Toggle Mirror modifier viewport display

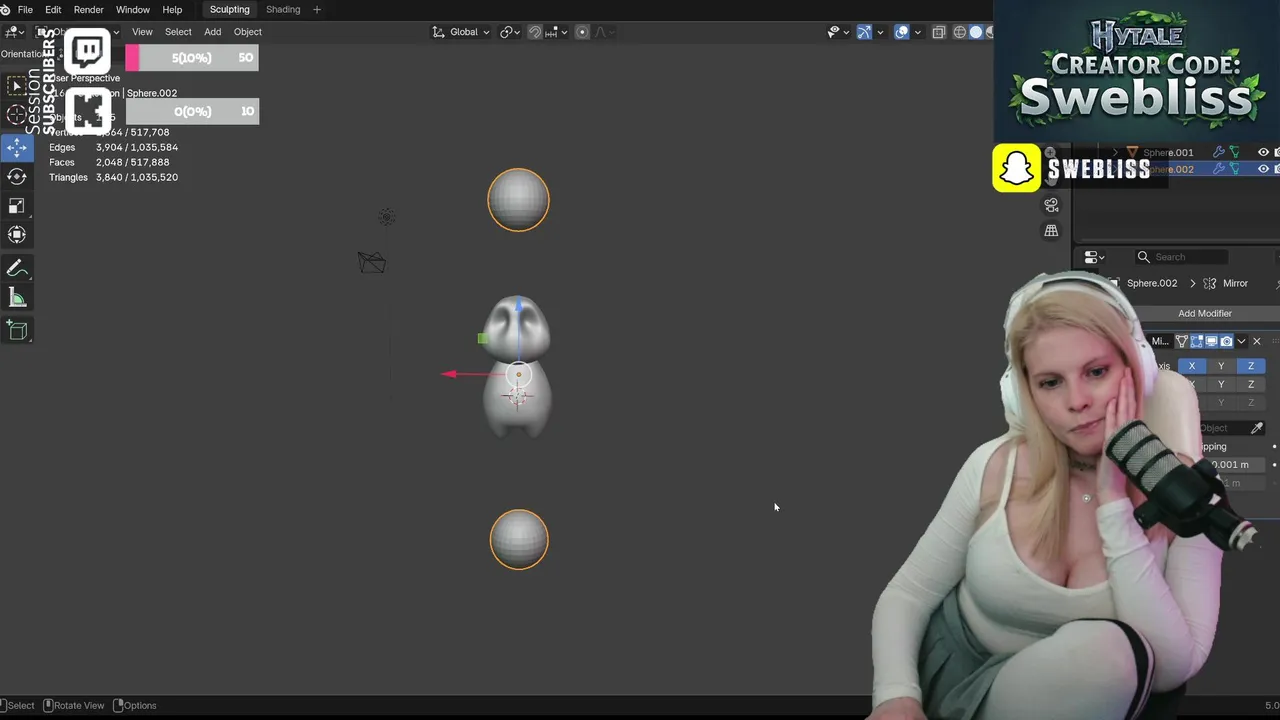click(1211, 341)
